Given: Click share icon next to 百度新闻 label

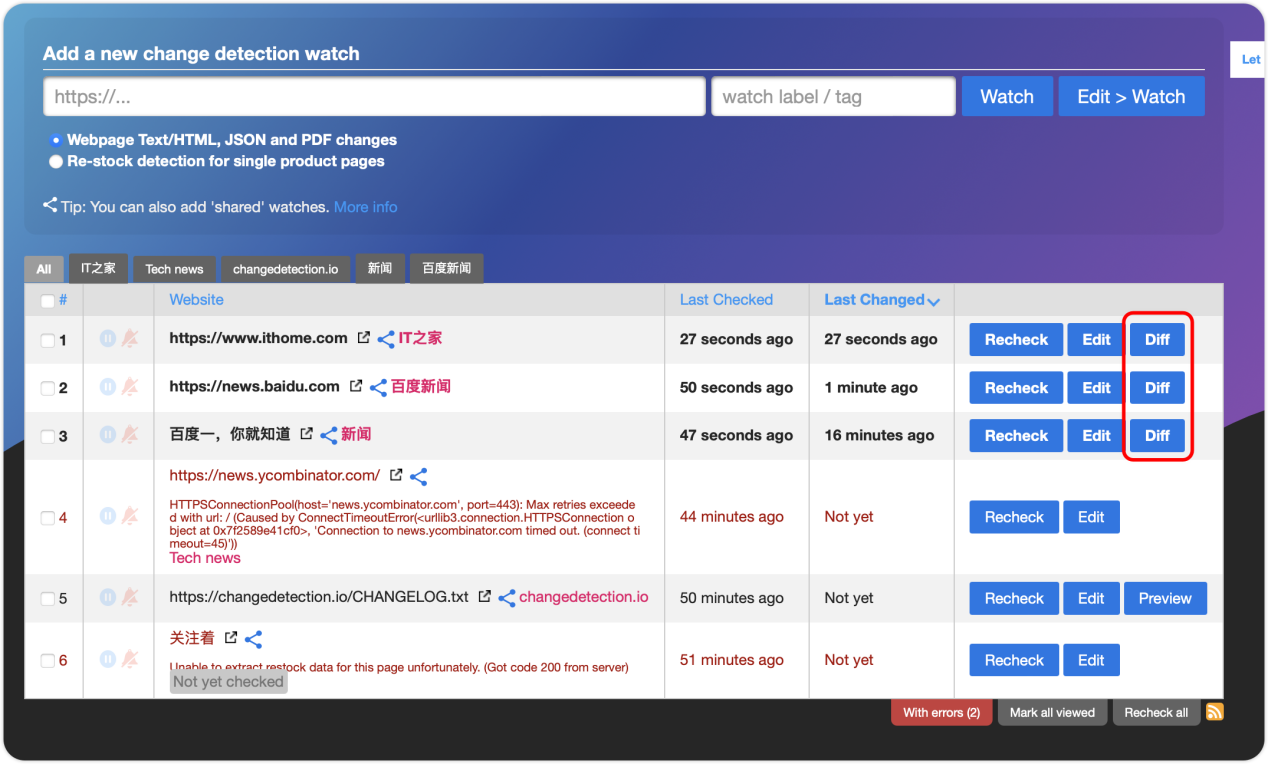Looking at the screenshot, I should coord(378,387).
